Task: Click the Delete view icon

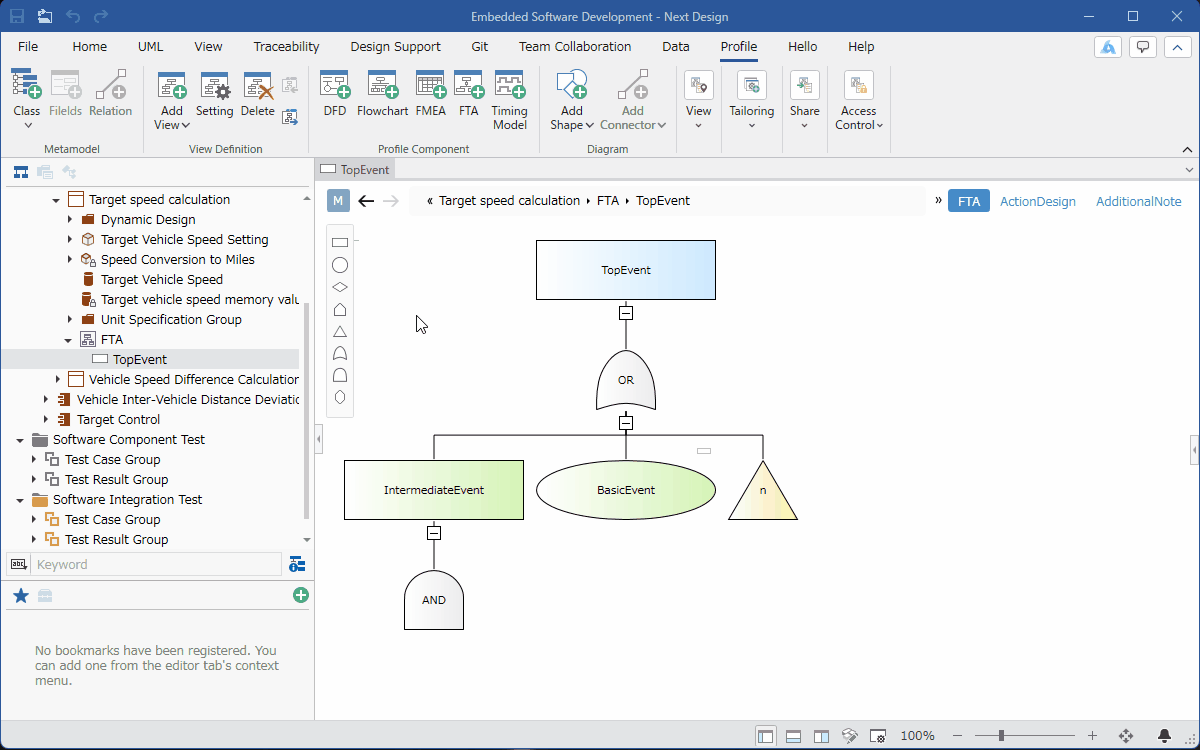Action: click(258, 87)
